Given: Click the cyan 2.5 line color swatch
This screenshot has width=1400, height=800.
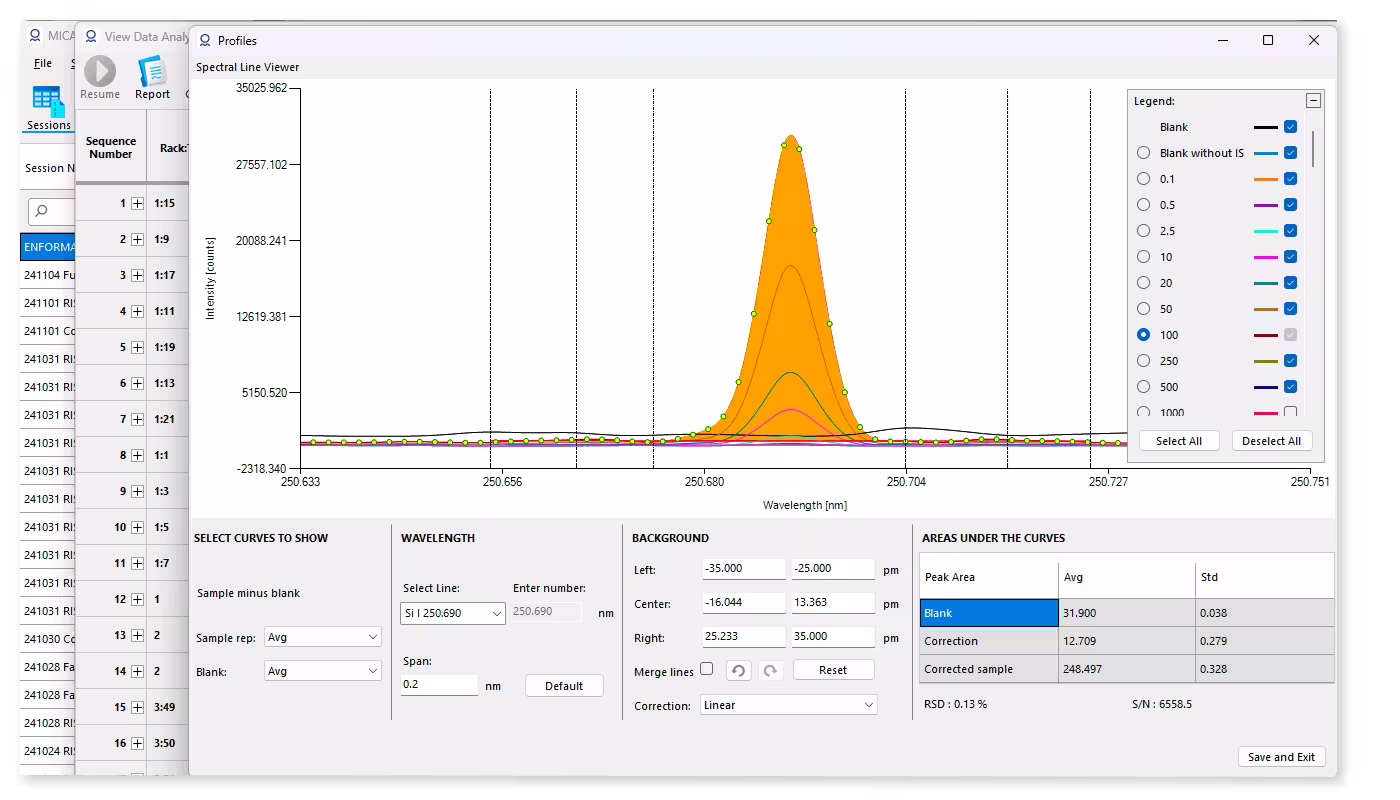Looking at the screenshot, I should 1265,231.
